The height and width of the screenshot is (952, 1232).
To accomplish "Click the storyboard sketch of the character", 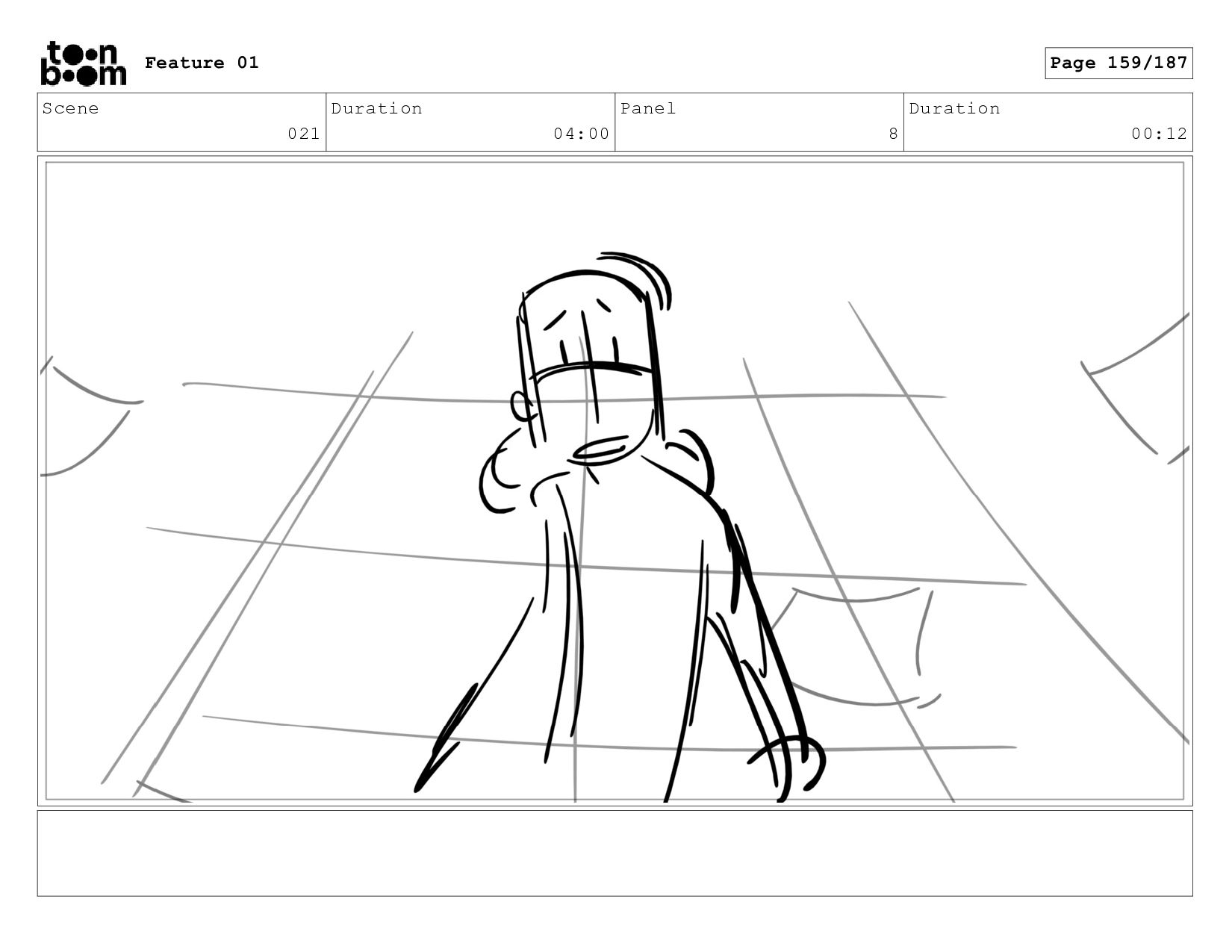I will point(620,527).
